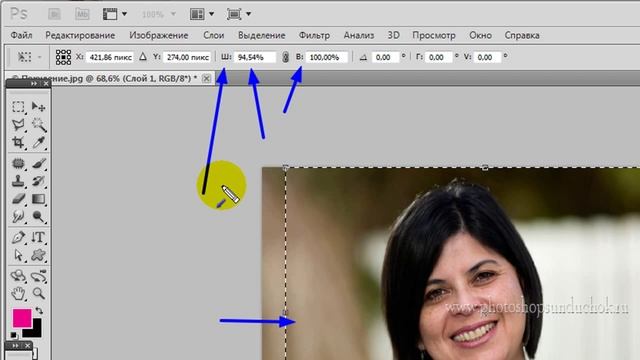Screen dimensions: 640x360
Task: Open the 3D menu
Action: click(393, 36)
